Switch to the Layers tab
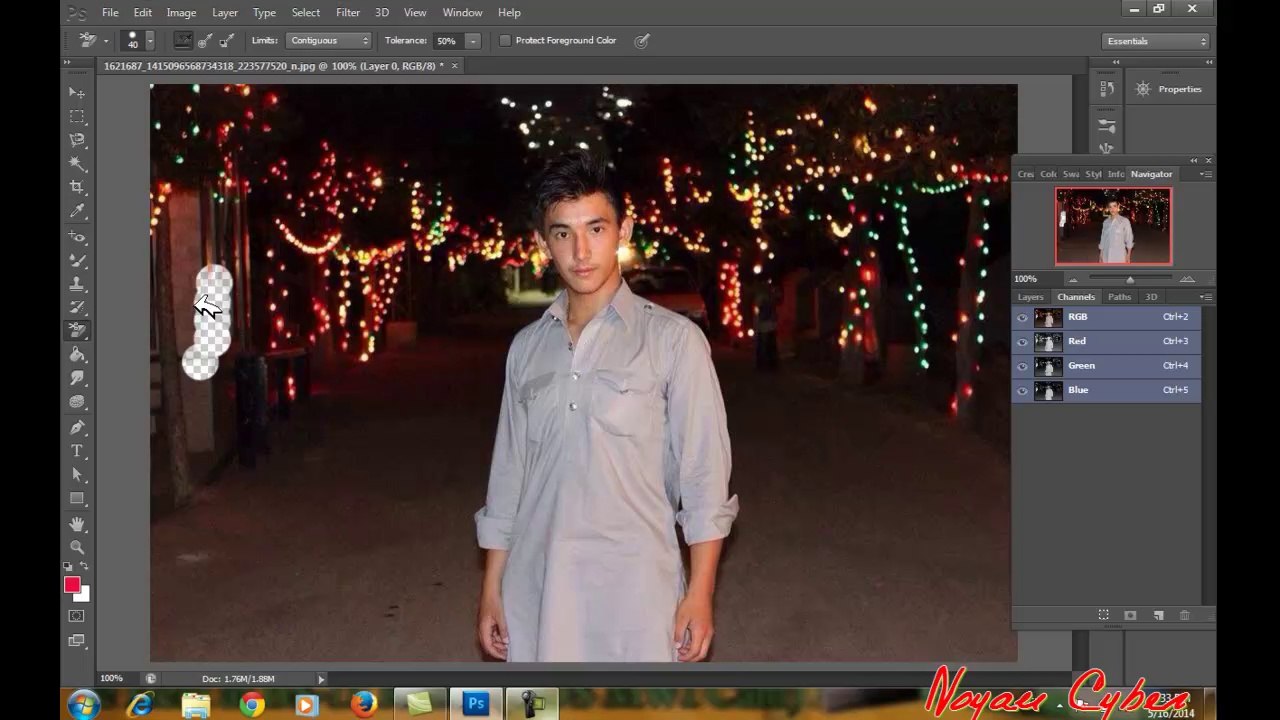The image size is (1280, 720). 1030,297
